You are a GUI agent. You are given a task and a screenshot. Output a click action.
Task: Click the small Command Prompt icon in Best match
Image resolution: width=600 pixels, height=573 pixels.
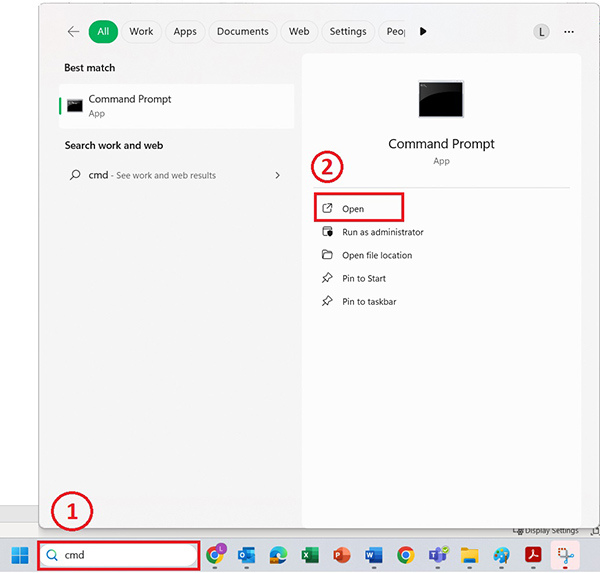click(x=75, y=106)
